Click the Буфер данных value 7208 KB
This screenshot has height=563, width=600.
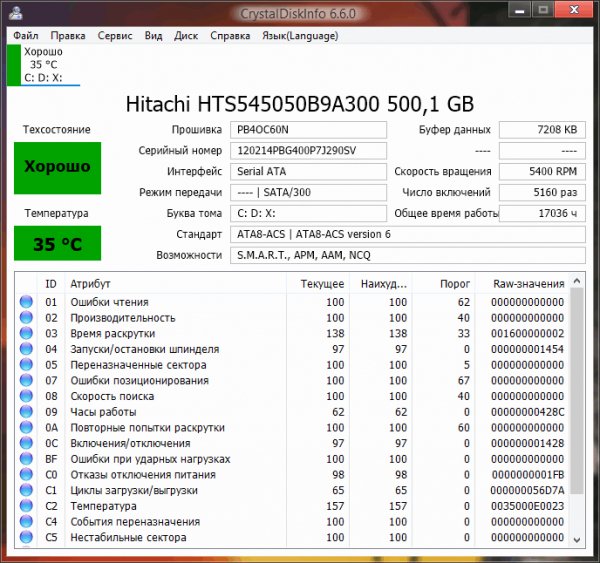[542, 130]
